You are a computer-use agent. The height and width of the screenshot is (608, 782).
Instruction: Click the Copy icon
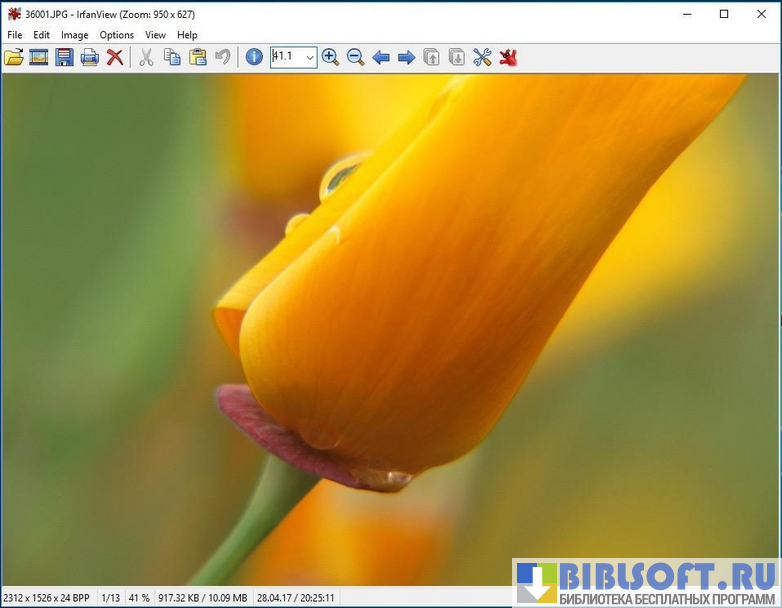point(172,57)
